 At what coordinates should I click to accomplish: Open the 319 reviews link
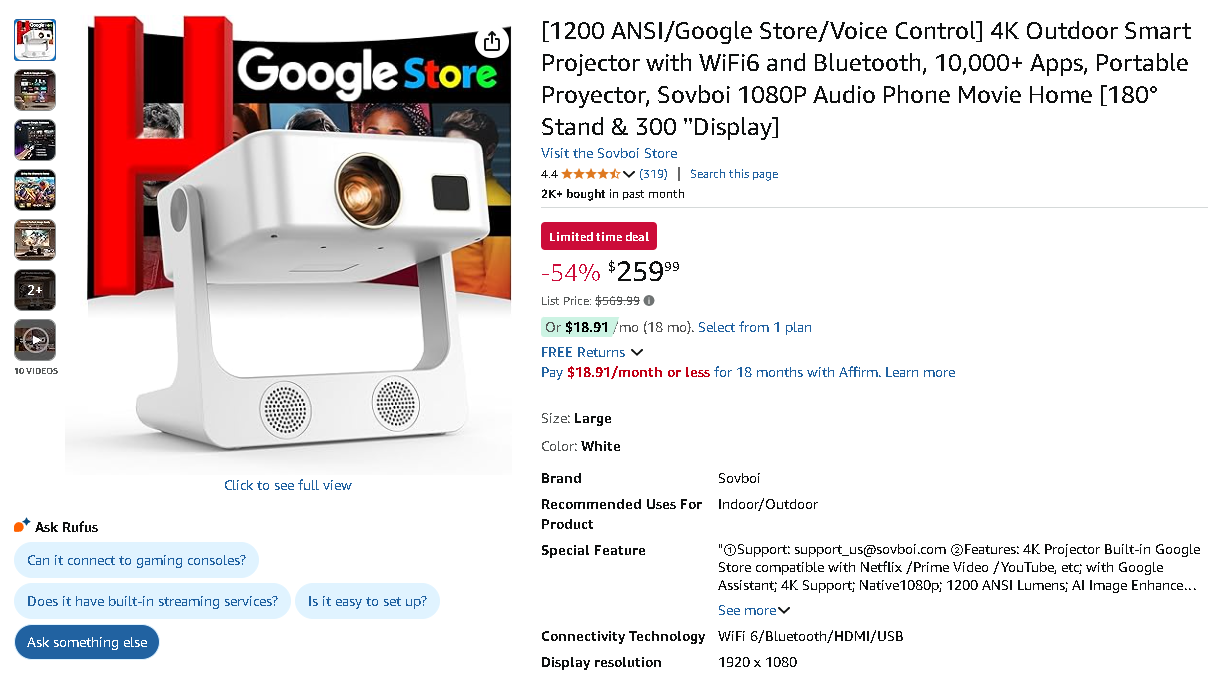(653, 174)
